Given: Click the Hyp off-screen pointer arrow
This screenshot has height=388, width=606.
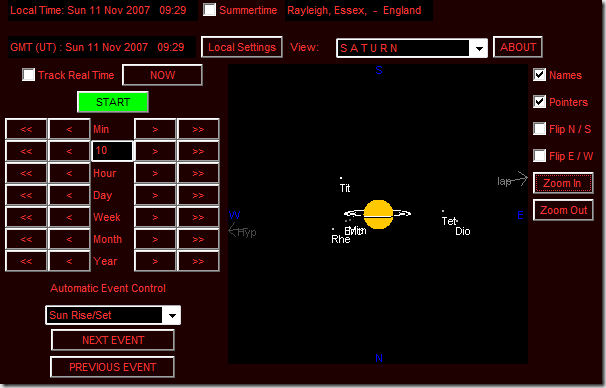Looking at the screenshot, I should pos(233,231).
